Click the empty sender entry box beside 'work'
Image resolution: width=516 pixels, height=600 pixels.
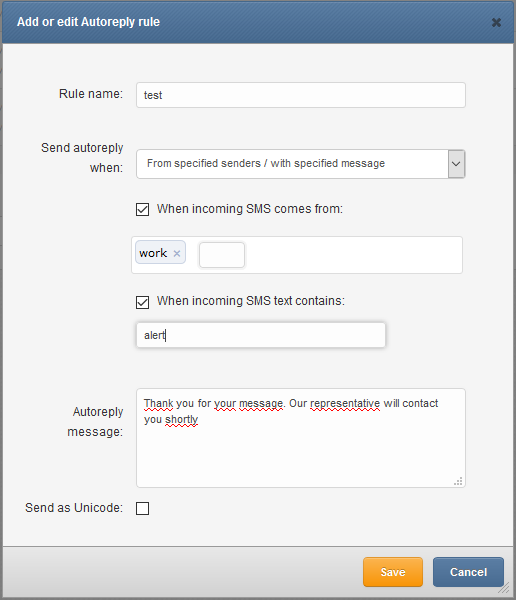[x=222, y=255]
